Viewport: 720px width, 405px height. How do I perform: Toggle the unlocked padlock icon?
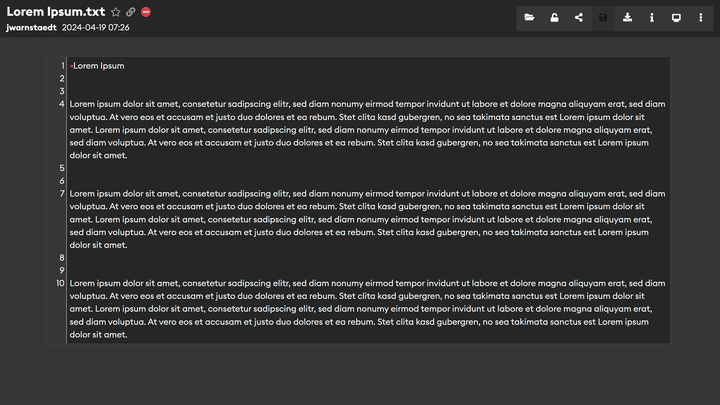(x=554, y=17)
